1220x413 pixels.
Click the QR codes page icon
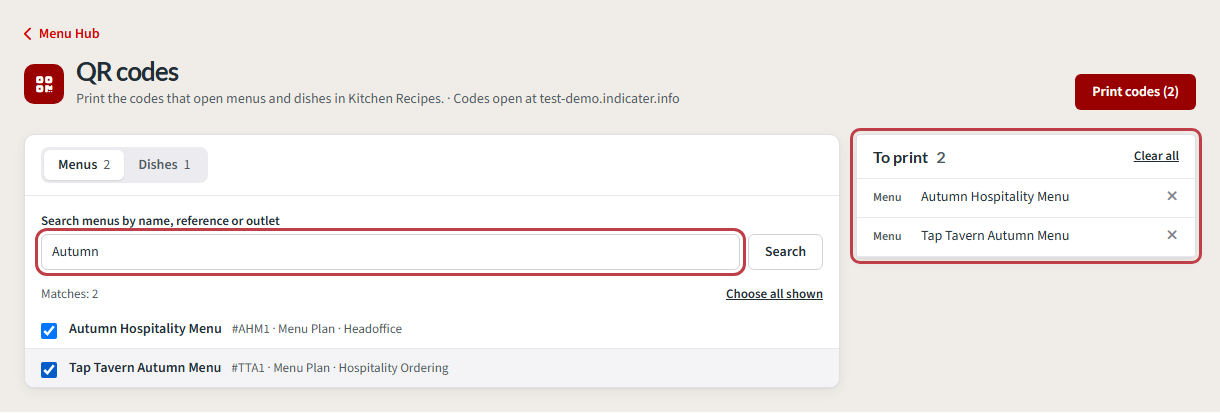(44, 84)
